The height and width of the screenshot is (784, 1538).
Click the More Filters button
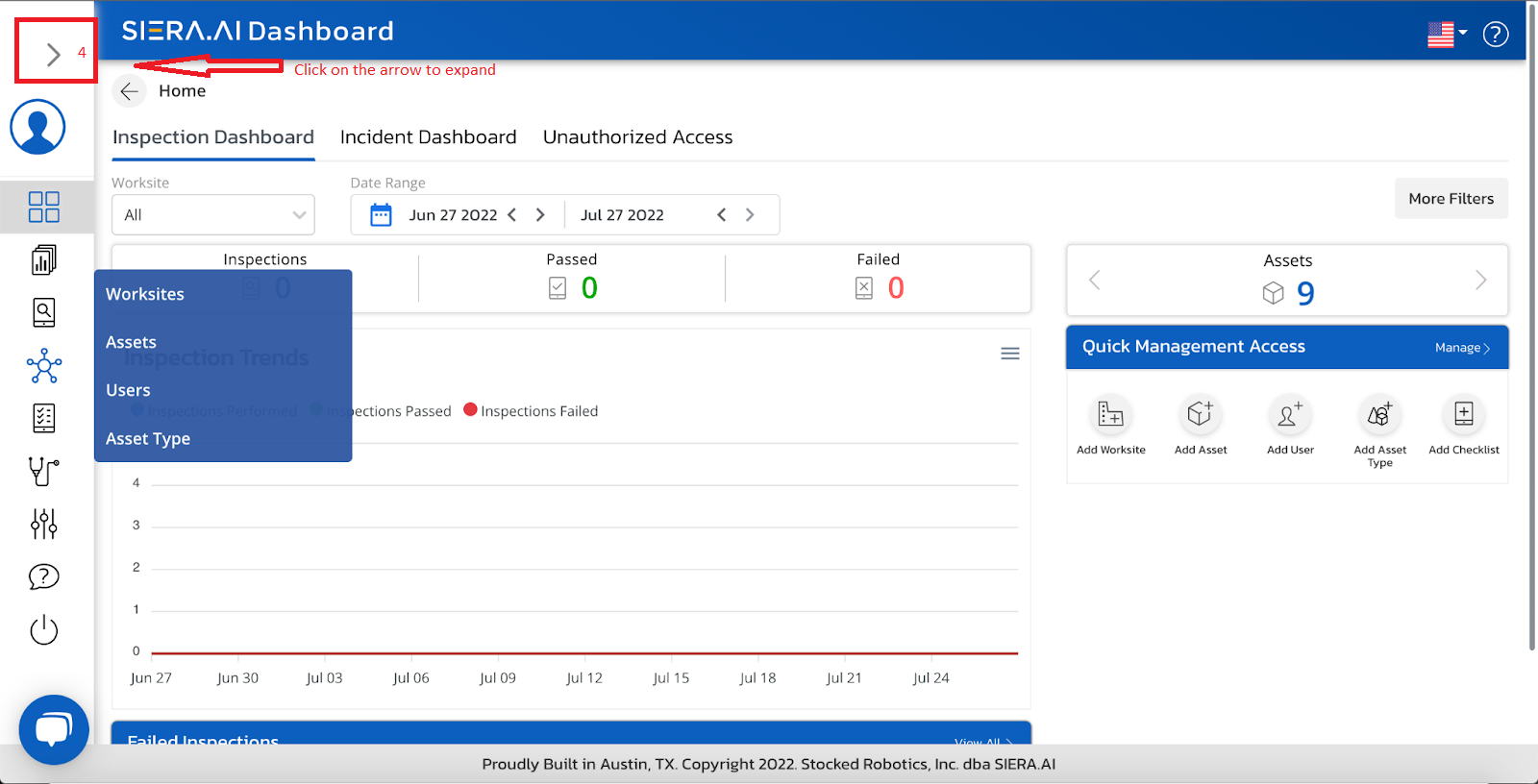click(x=1451, y=199)
